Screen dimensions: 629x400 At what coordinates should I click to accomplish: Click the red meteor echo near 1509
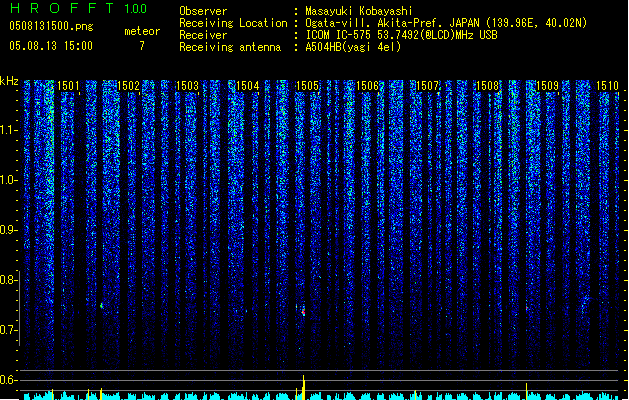pos(527,308)
